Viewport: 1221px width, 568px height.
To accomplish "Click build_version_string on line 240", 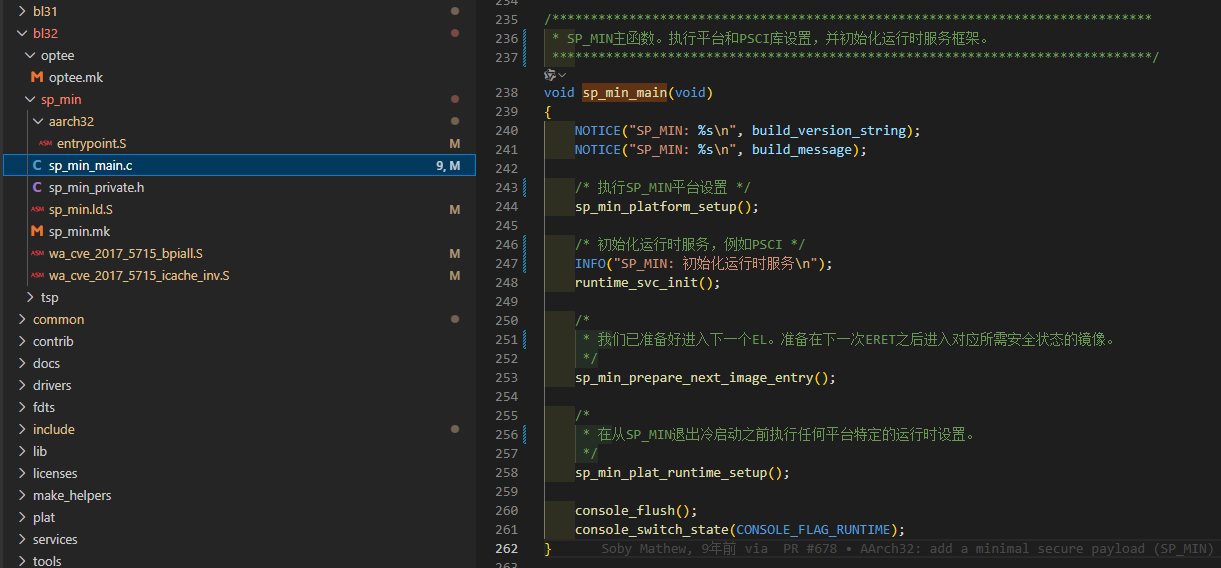I will [x=829, y=130].
